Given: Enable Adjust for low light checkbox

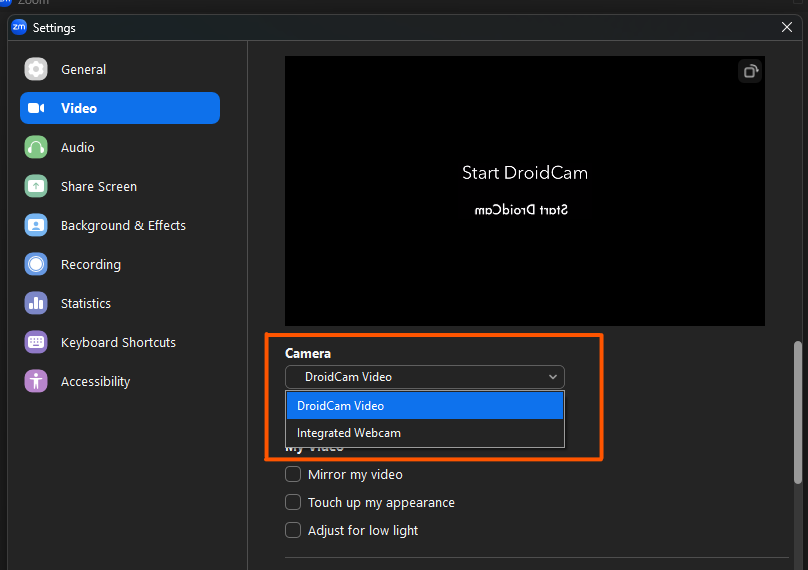Looking at the screenshot, I should [293, 530].
